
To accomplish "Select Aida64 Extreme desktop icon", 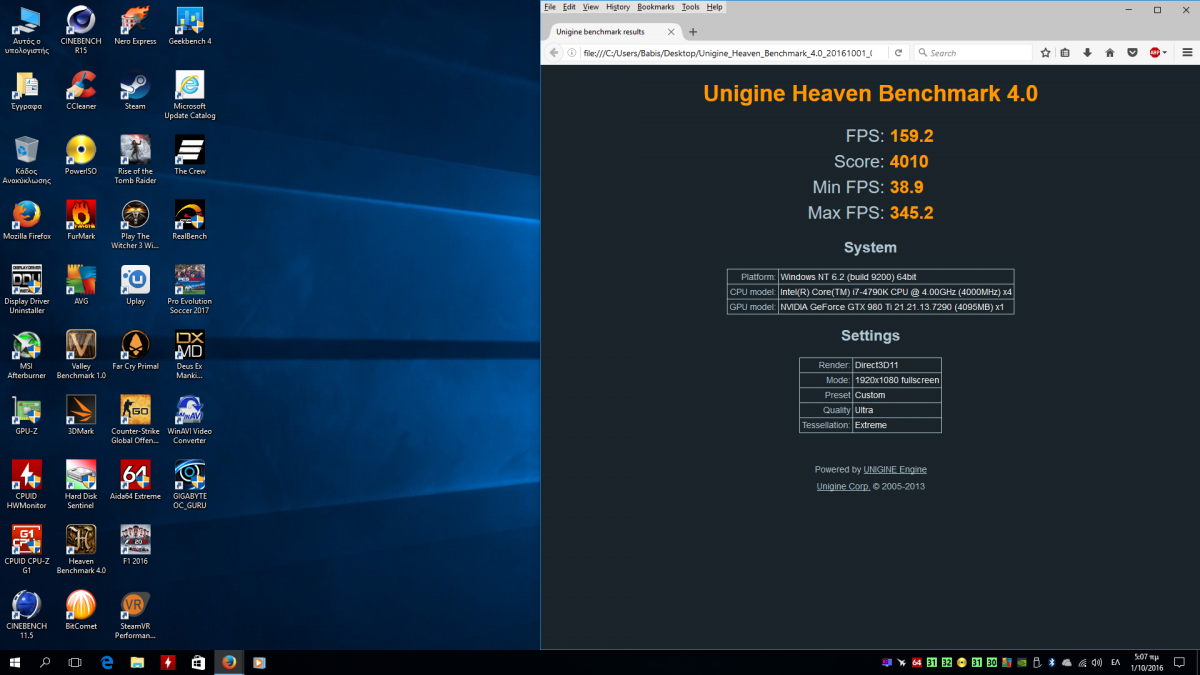I will tap(135, 481).
